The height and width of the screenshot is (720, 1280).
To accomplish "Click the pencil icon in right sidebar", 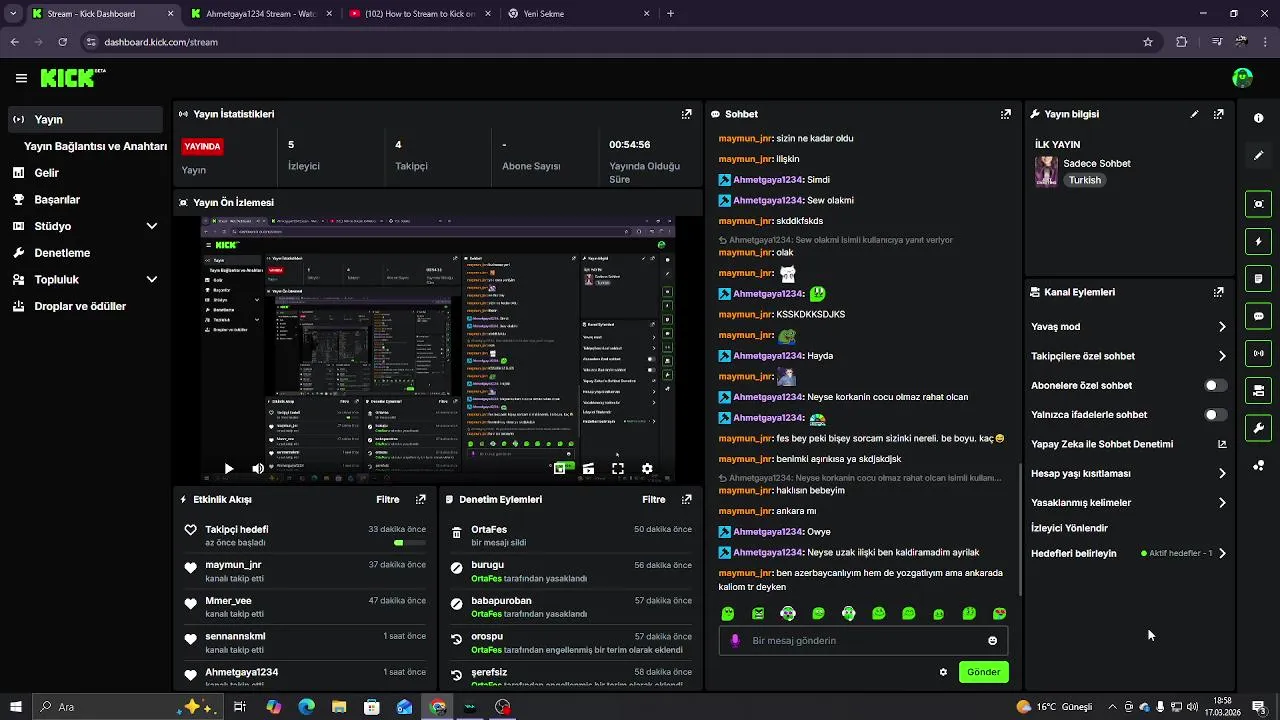I will pos(1258,155).
